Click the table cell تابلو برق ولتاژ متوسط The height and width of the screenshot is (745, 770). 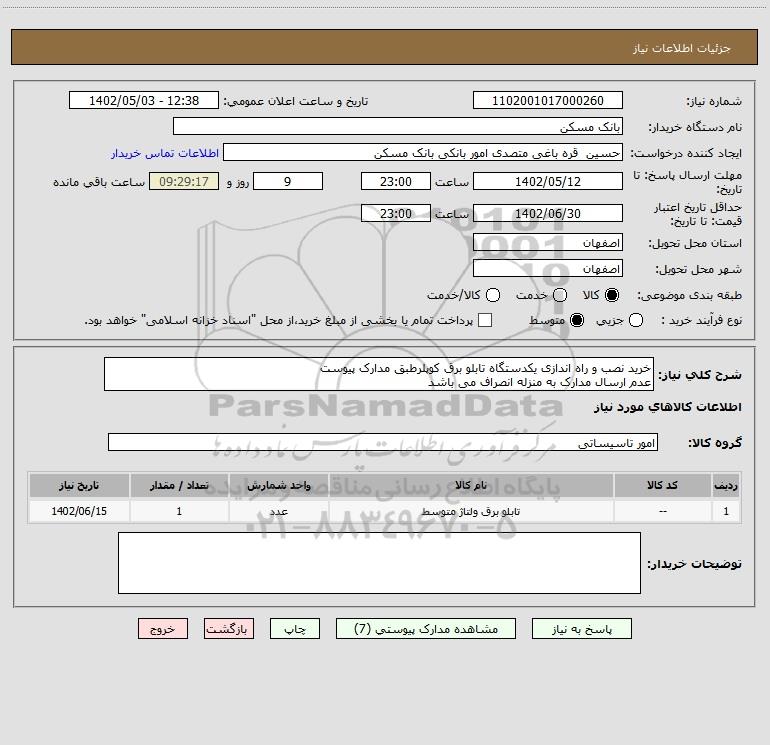click(x=470, y=512)
